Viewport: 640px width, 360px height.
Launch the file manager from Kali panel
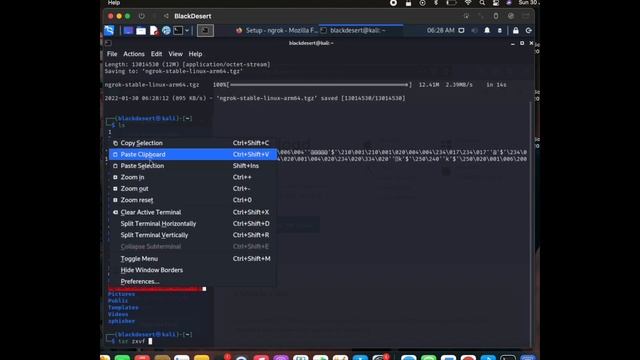point(141,31)
